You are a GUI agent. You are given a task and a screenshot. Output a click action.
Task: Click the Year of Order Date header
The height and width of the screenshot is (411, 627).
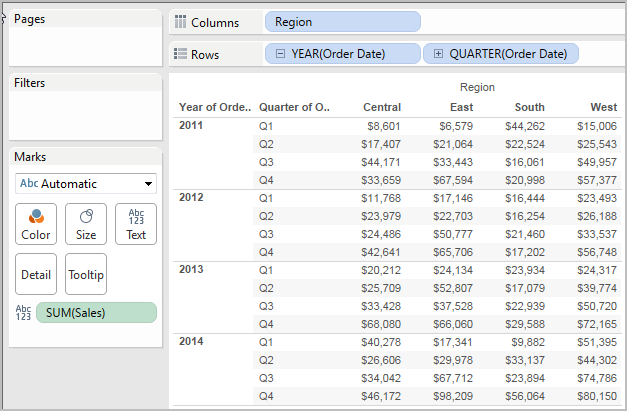pos(215,107)
